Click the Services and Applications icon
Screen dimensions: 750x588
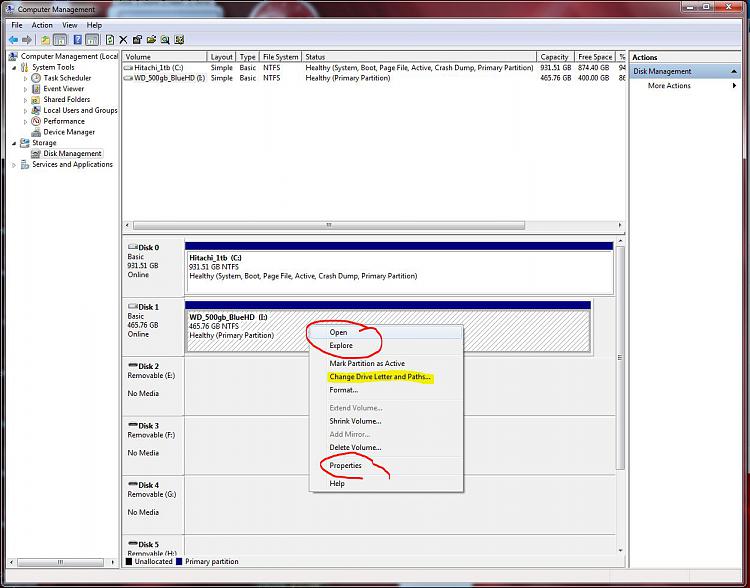tap(25, 165)
